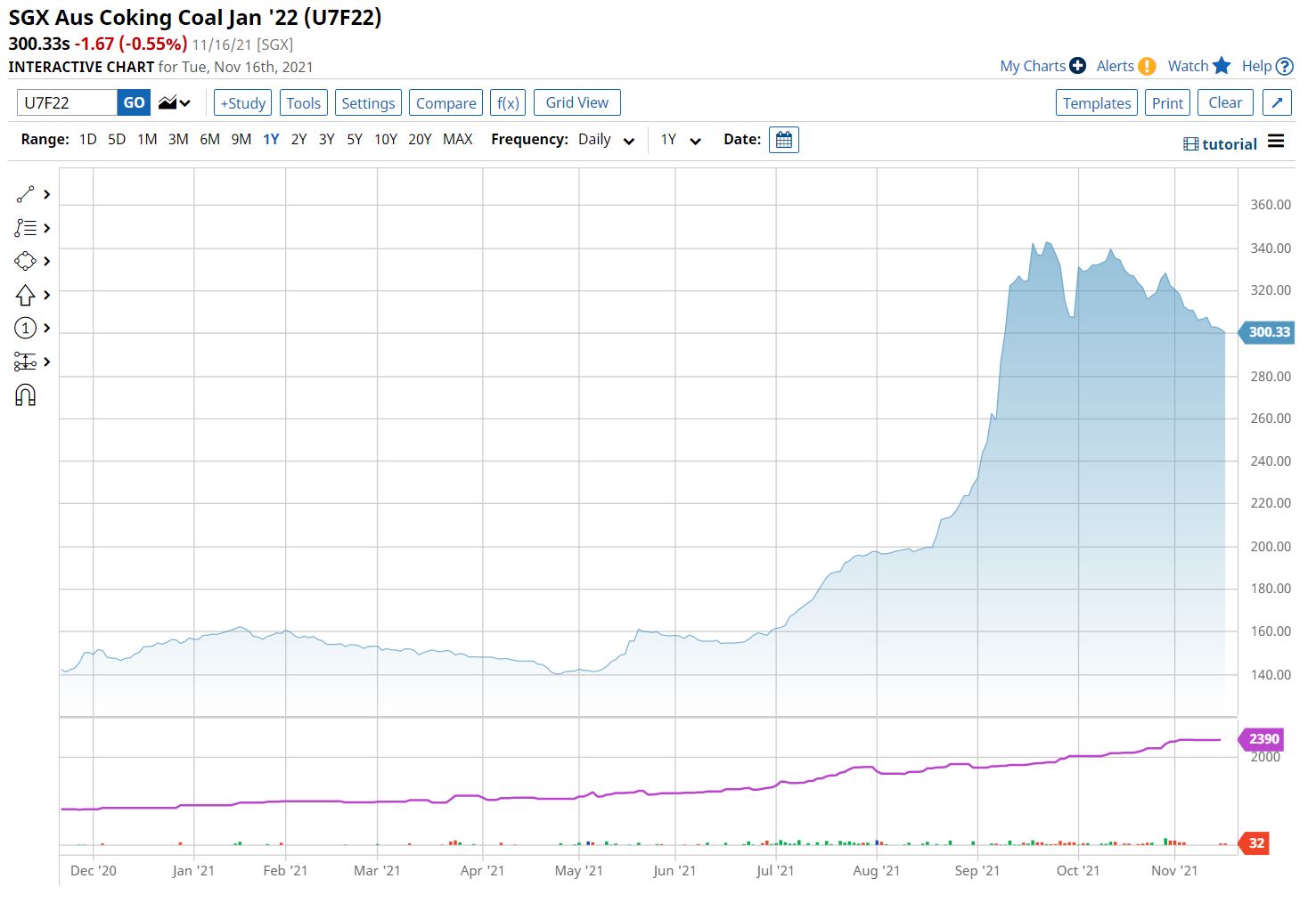Expand chart to full screen icon

click(x=1276, y=102)
